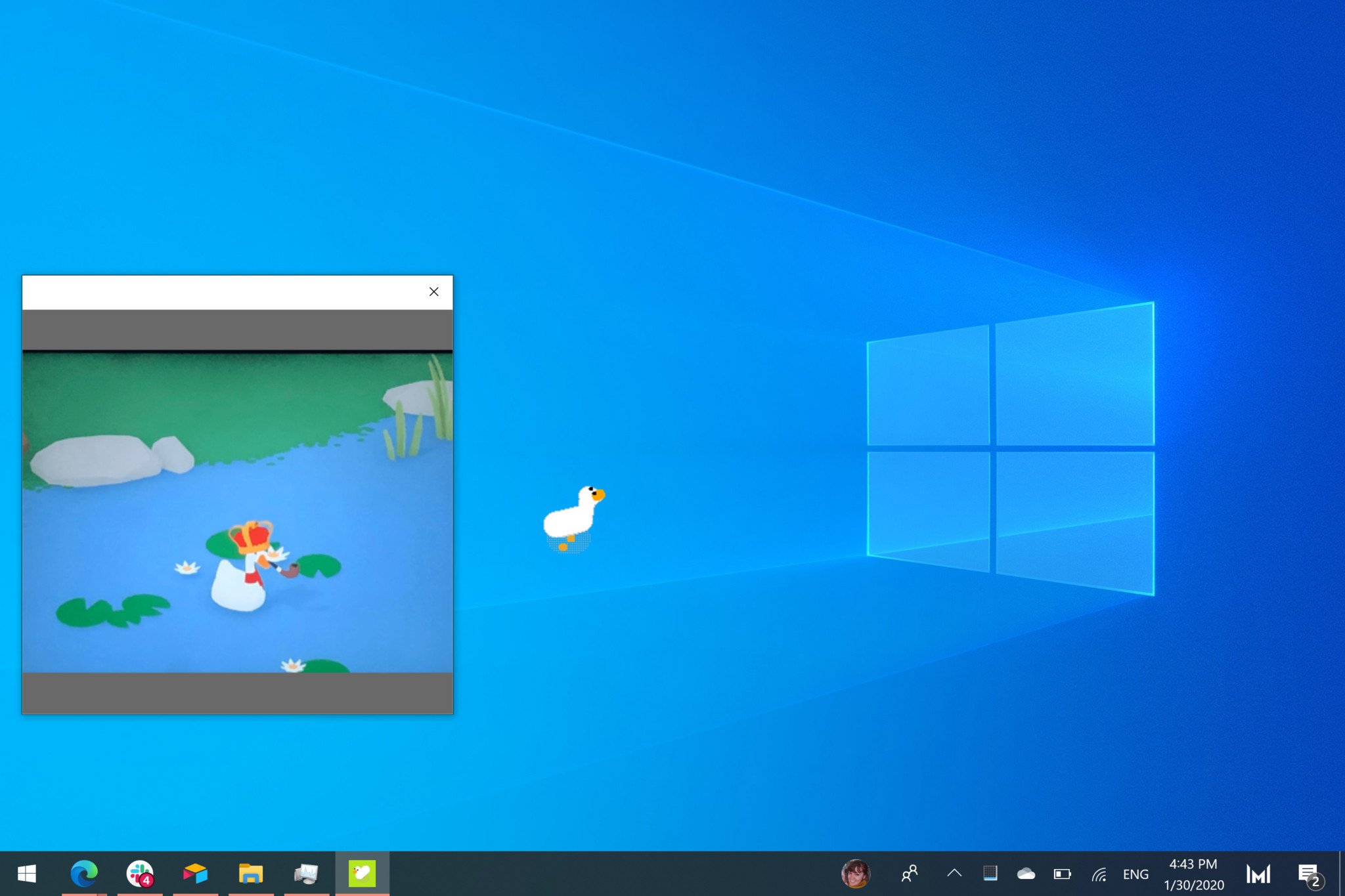Image resolution: width=1345 pixels, height=896 pixels.
Task: Click the goose image with crown
Action: tap(238, 512)
